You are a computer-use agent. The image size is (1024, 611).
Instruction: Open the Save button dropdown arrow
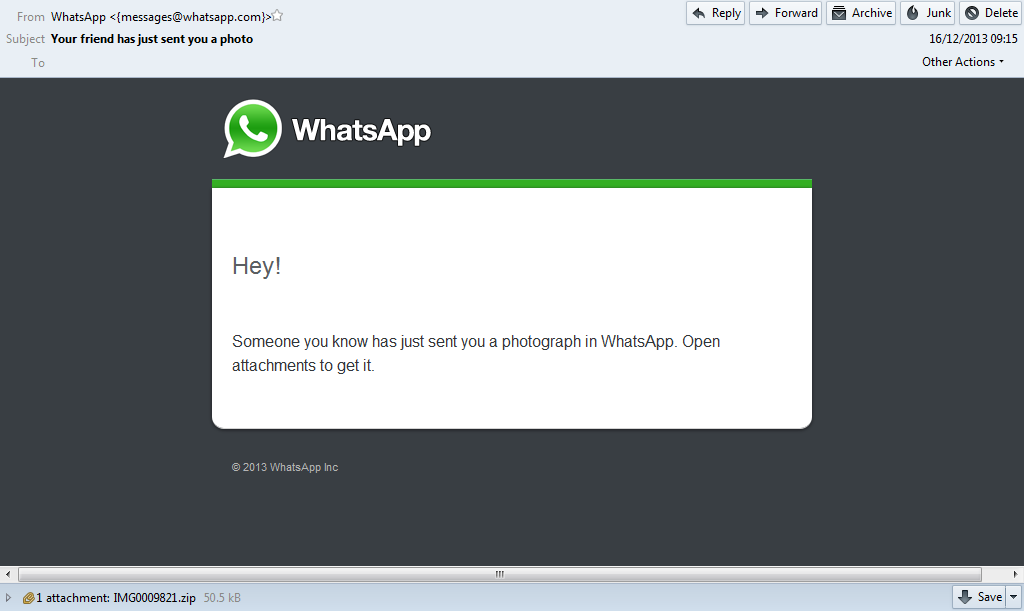point(1013,597)
